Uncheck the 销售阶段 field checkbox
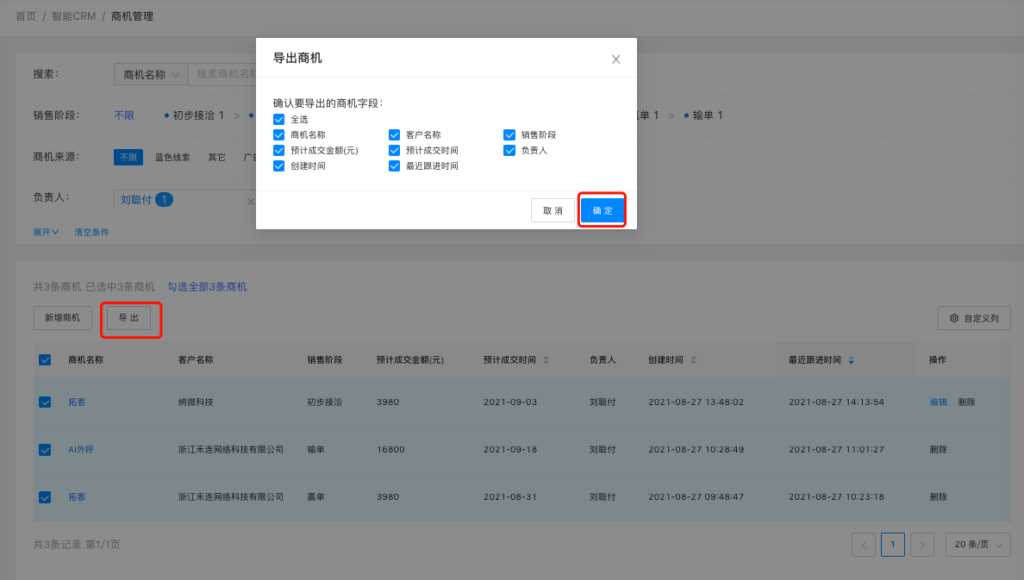 pyautogui.click(x=510, y=134)
